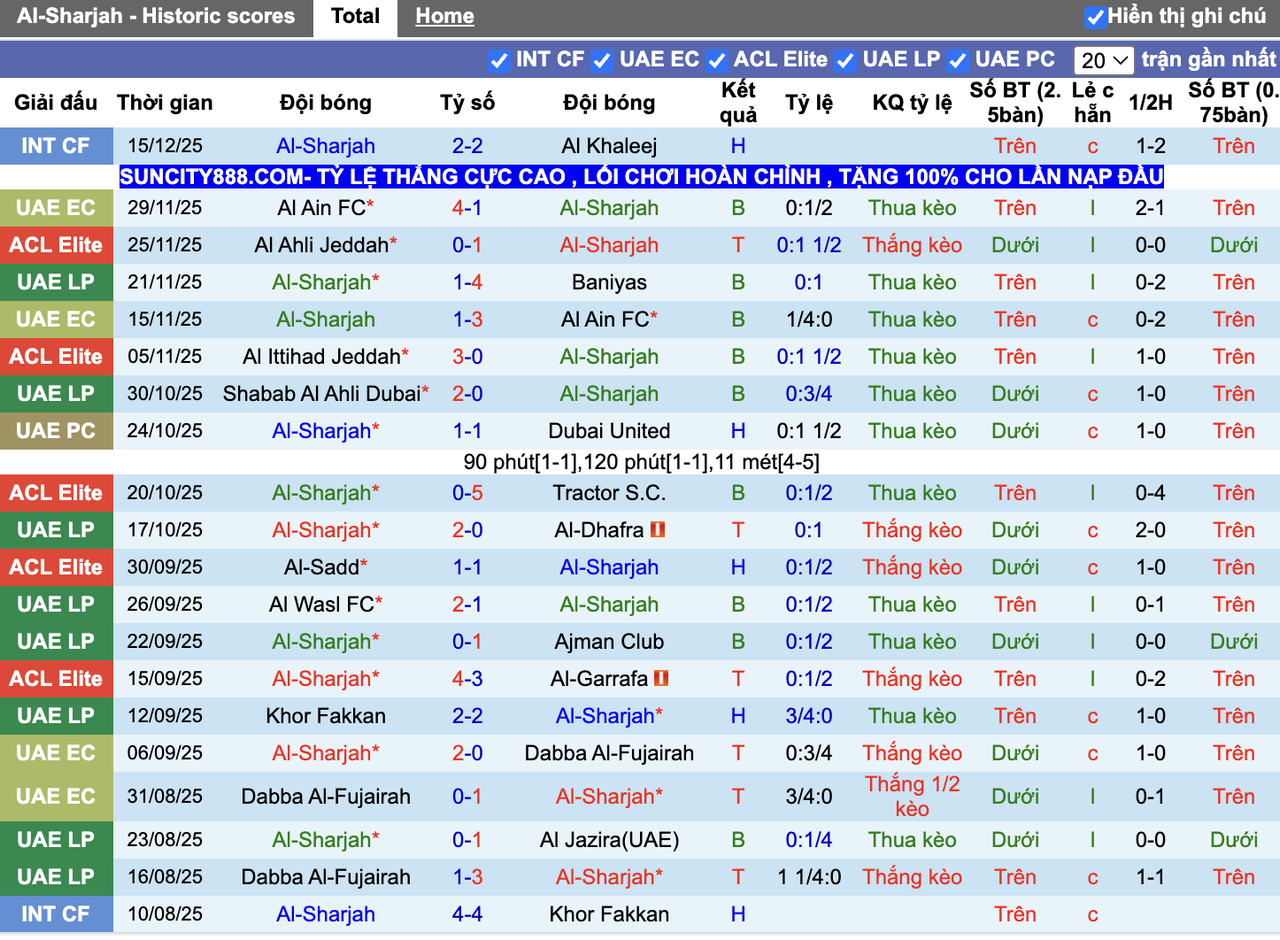Click Al-Sharjah* away team on 16/08/25 row
The image size is (1280, 940).
609,877
